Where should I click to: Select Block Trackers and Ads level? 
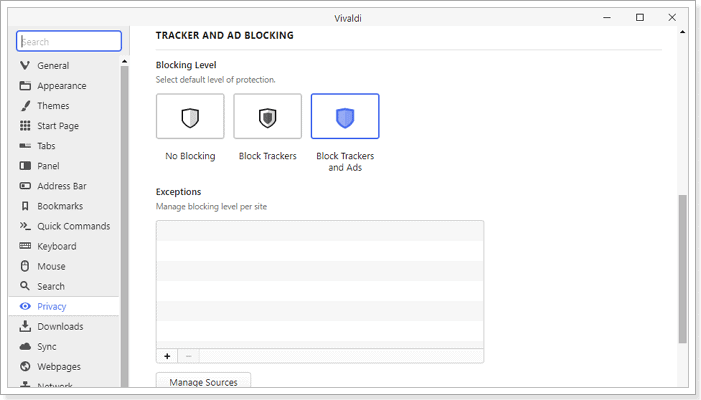tap(345, 116)
